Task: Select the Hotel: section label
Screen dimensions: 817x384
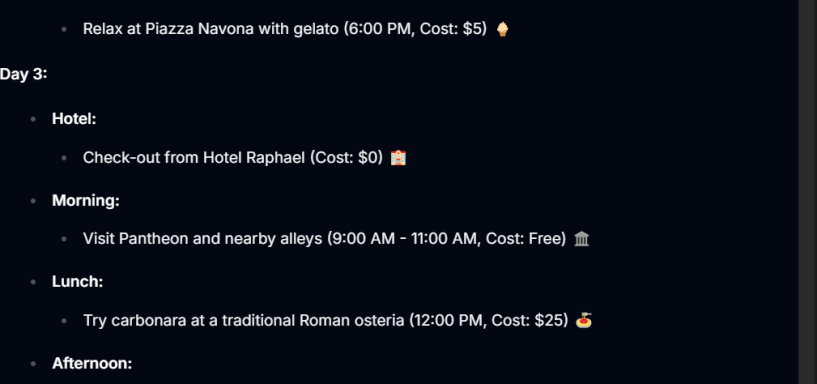Action: tap(74, 119)
